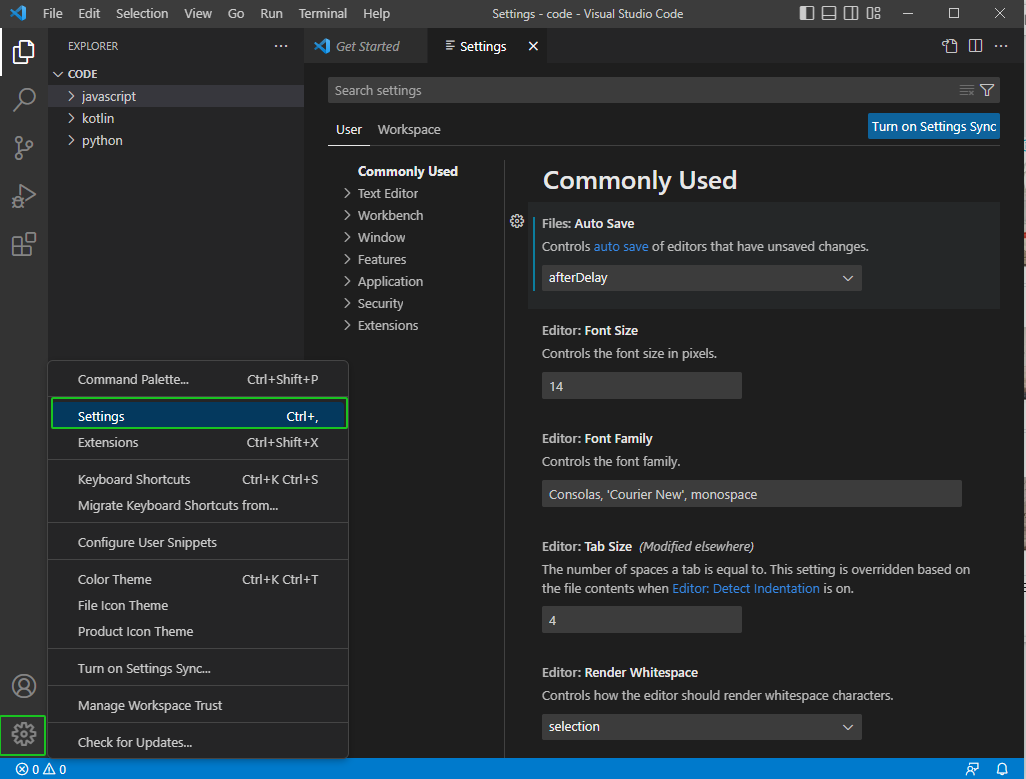Open the Auto Save afterDelay dropdown
The image size is (1026, 779).
(x=701, y=278)
